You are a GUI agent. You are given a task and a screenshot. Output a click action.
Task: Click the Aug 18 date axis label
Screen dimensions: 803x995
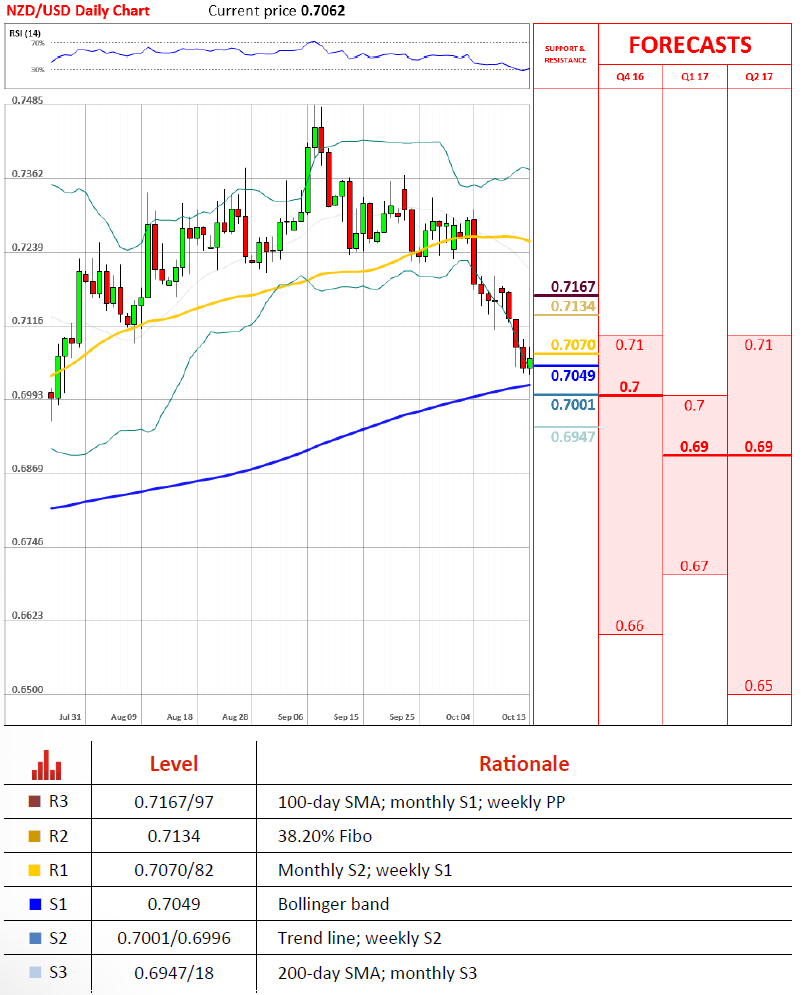179,716
